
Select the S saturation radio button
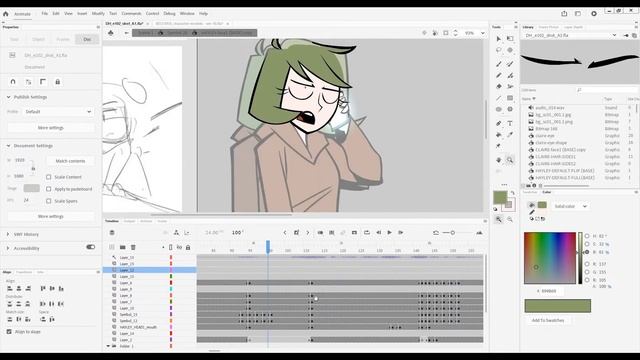click(x=587, y=244)
